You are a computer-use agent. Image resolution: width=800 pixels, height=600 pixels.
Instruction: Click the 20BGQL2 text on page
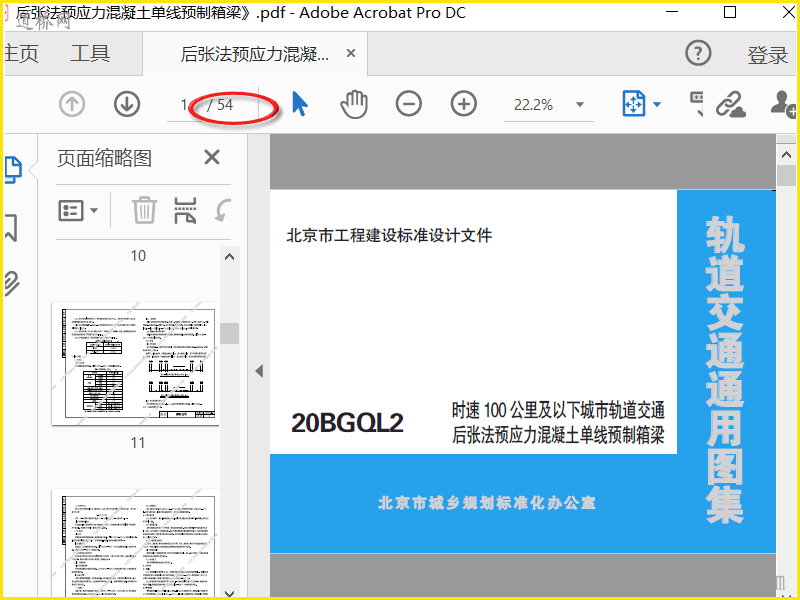[347, 423]
